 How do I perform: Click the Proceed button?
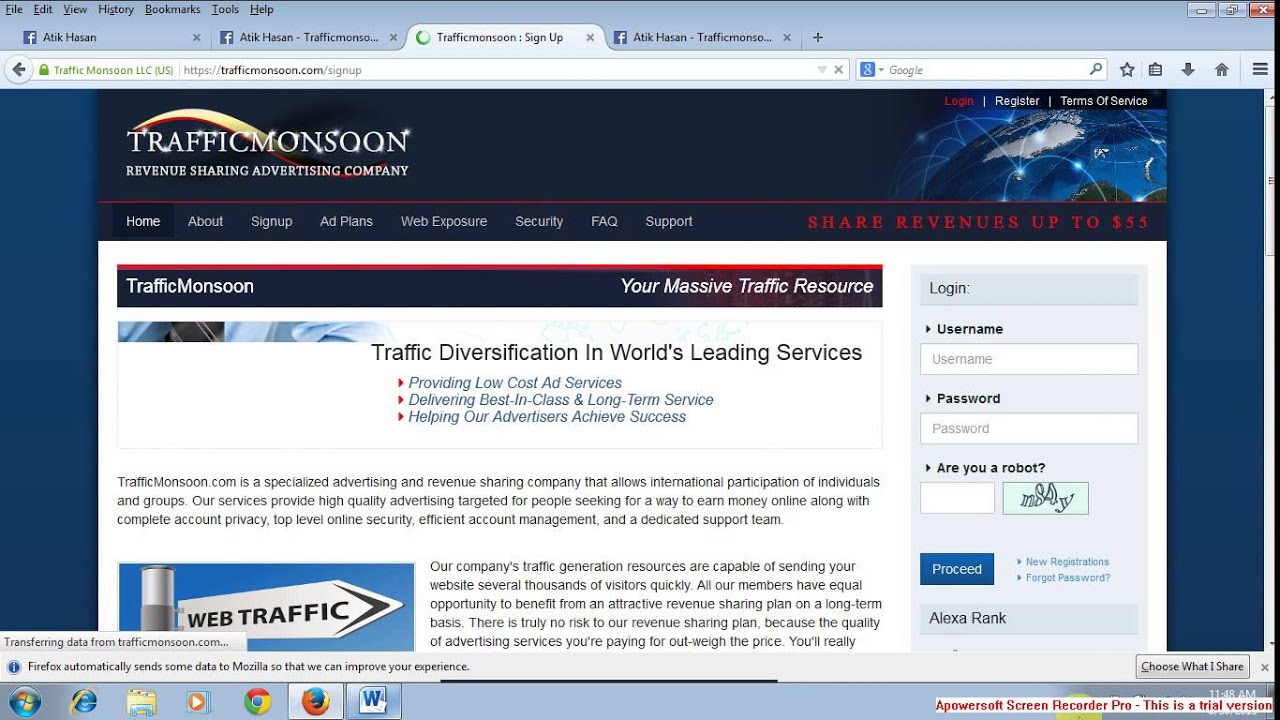point(957,569)
